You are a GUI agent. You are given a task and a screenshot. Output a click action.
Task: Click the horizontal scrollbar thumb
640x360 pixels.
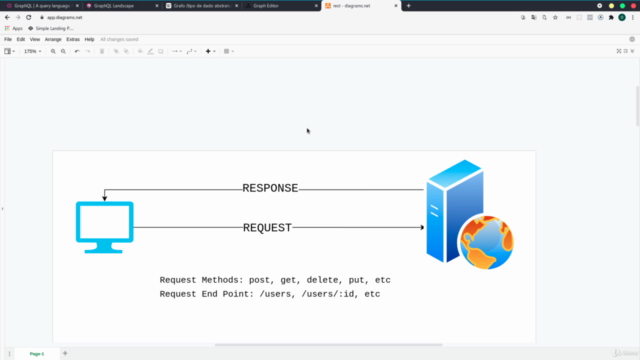(x=329, y=344)
